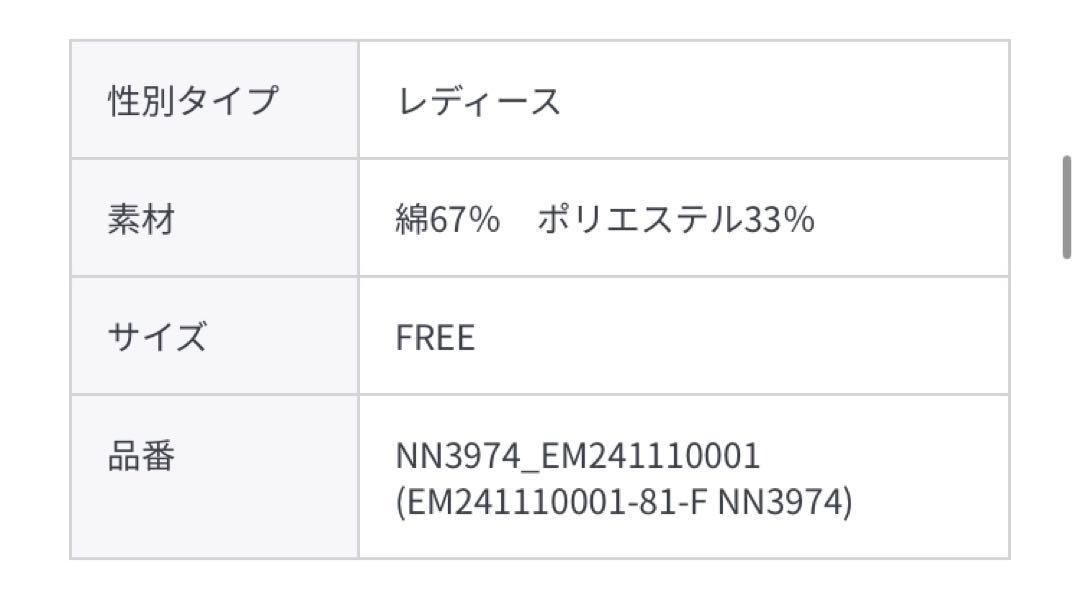Click the 67% cotton percentage text
Screen dimensions: 1080x607
[465, 219]
